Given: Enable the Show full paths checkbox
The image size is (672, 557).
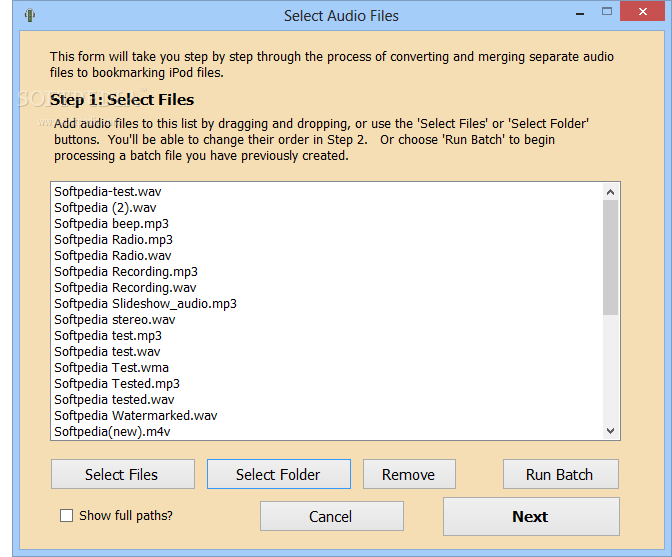Looking at the screenshot, I should [66, 515].
